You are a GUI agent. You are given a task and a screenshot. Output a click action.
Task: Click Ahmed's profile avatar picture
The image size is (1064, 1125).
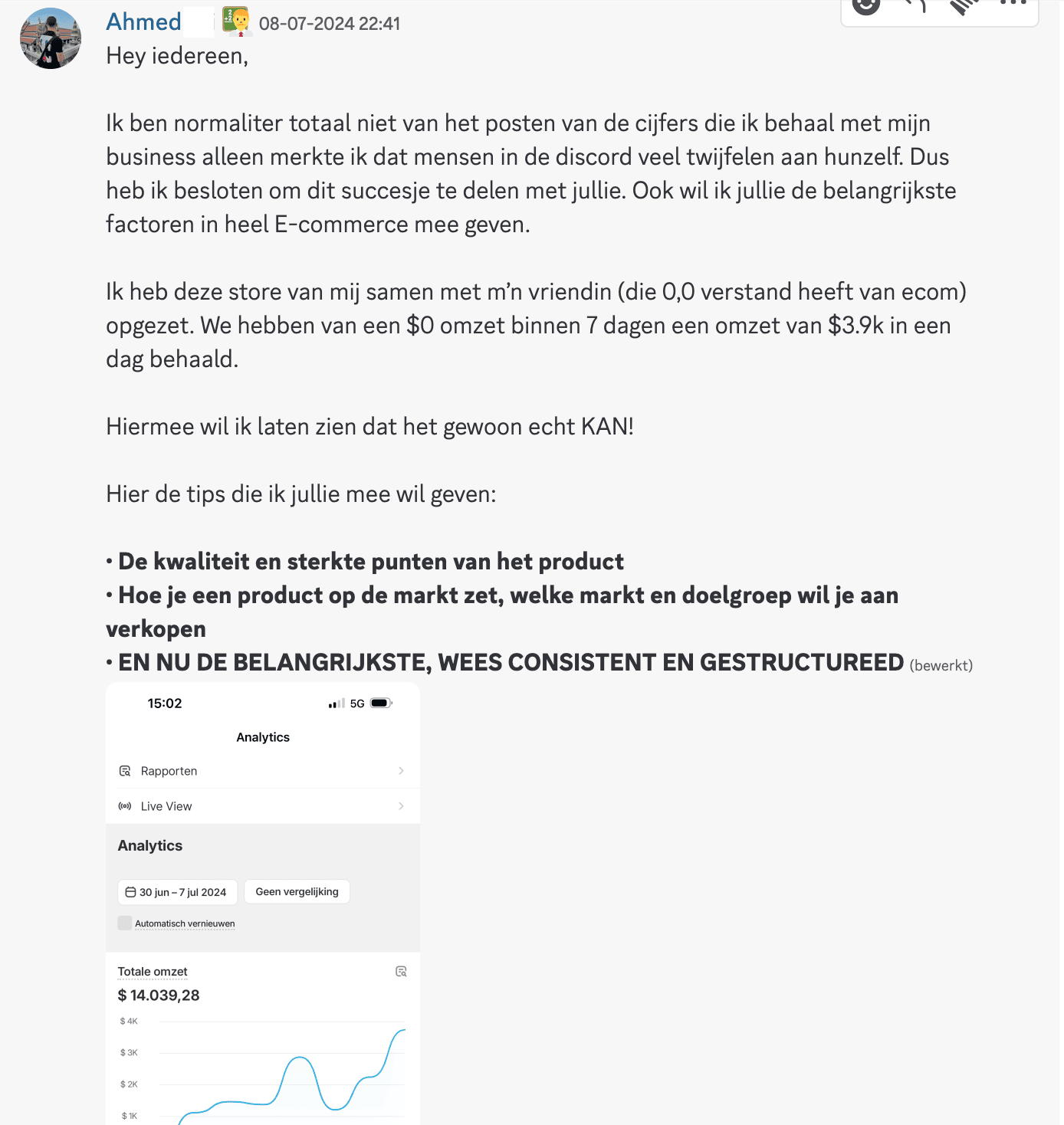(51, 38)
